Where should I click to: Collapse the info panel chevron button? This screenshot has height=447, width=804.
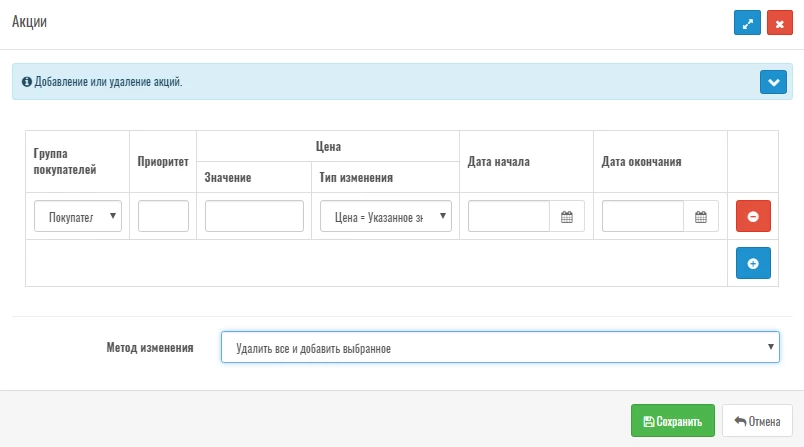pos(773,82)
